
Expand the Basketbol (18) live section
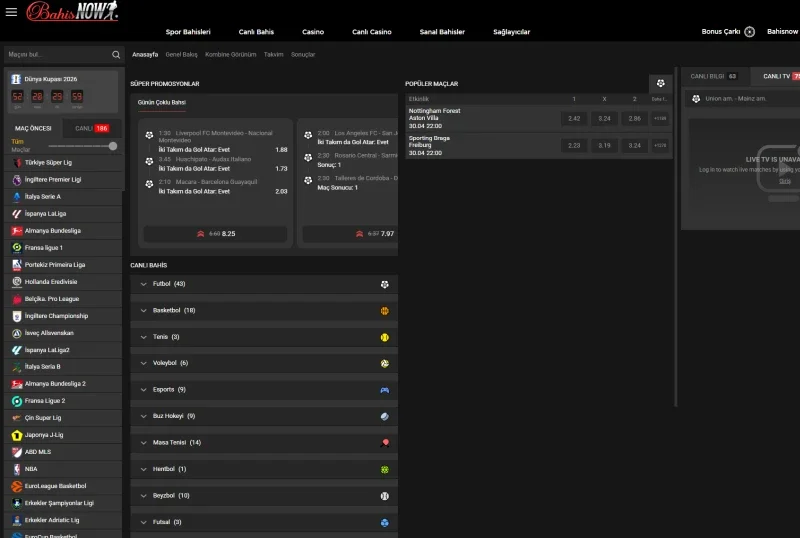[x=264, y=311]
